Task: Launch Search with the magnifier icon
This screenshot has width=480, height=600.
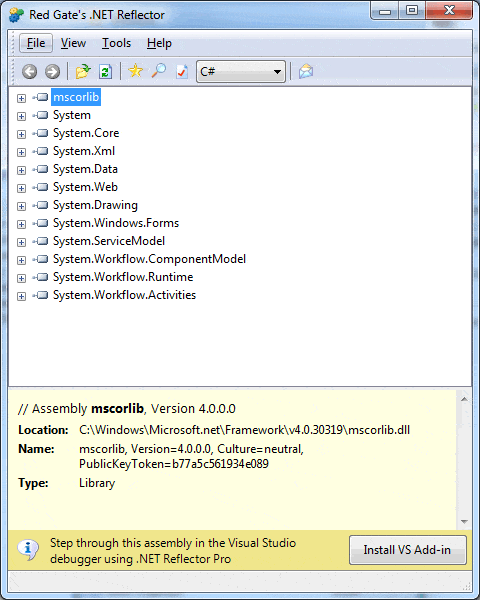Action: [158, 71]
